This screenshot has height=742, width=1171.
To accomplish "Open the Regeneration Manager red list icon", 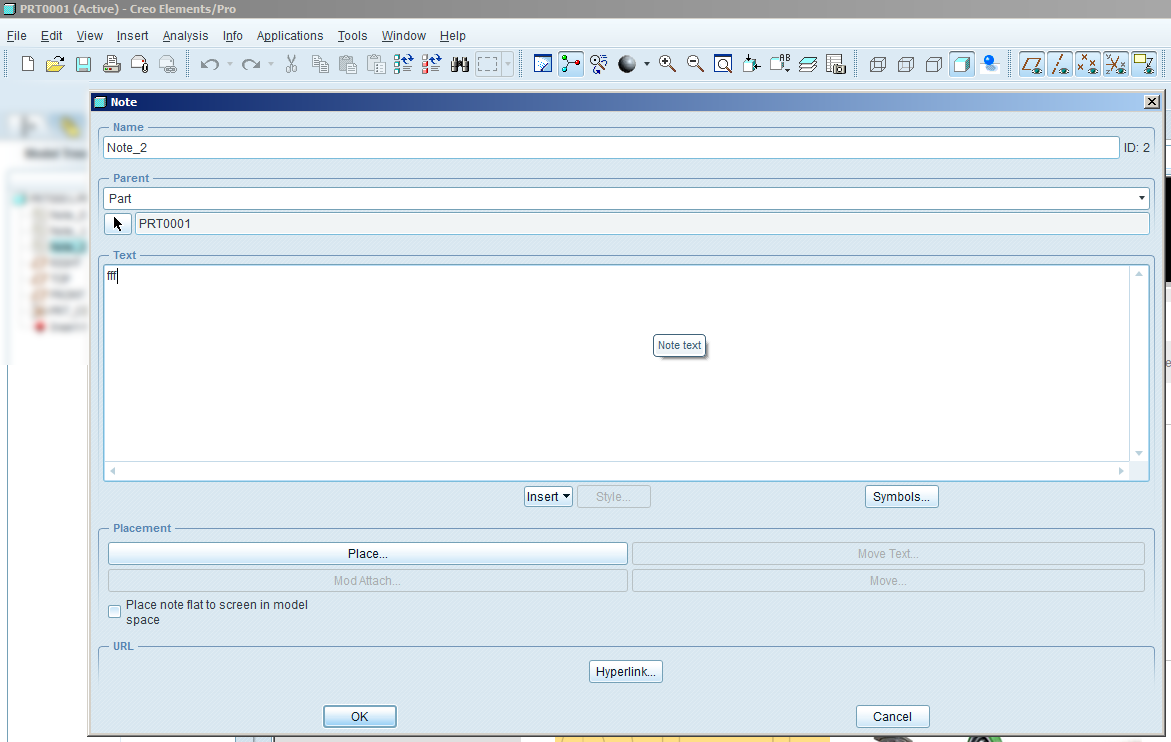I will pyautogui.click(x=431, y=64).
